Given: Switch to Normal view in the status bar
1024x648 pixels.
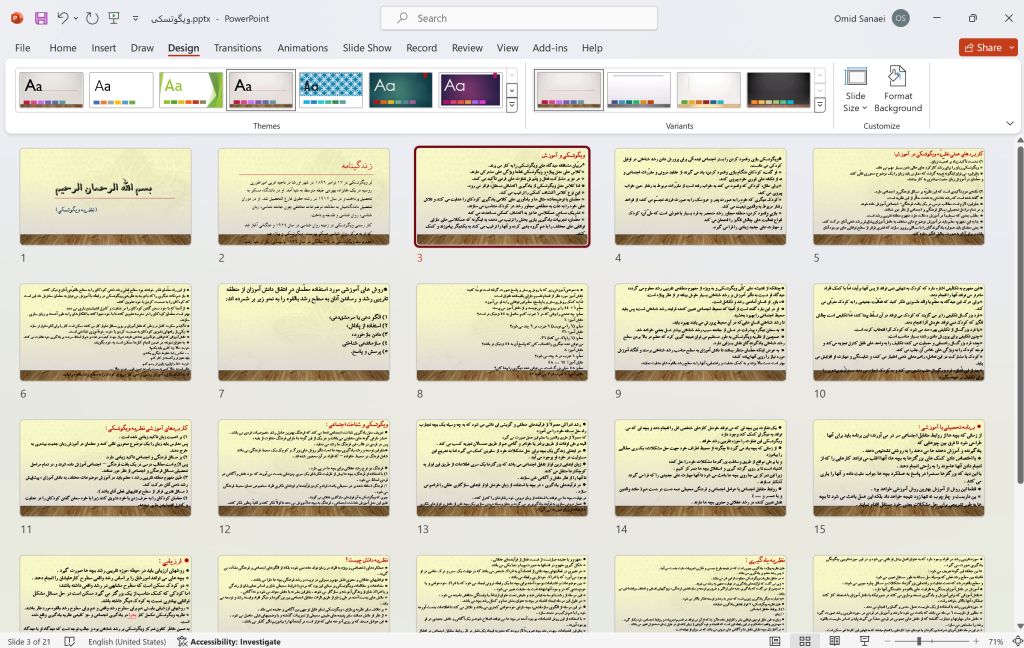Looking at the screenshot, I should coord(775,641).
